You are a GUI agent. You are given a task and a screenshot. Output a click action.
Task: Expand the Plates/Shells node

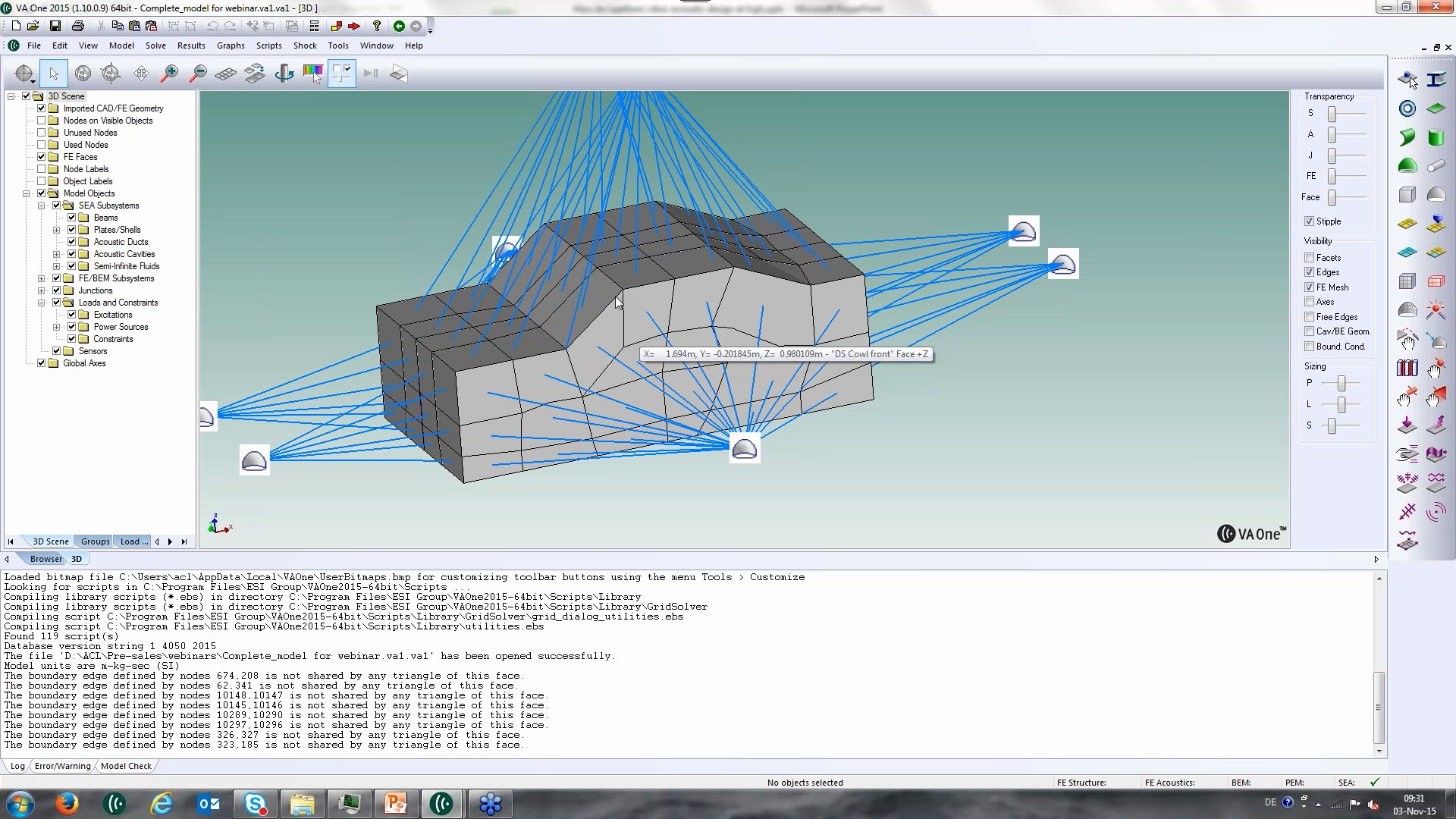57,230
